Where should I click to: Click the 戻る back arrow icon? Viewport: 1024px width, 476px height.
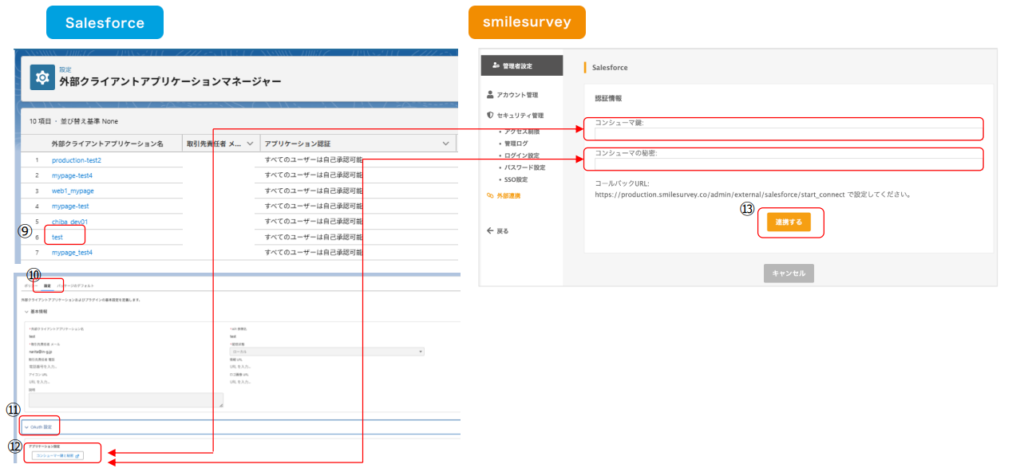(490, 230)
